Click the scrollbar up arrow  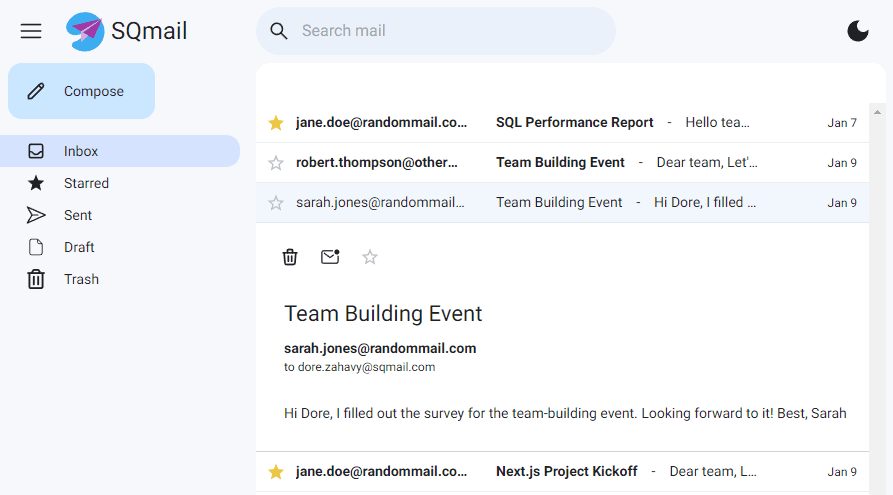(878, 112)
